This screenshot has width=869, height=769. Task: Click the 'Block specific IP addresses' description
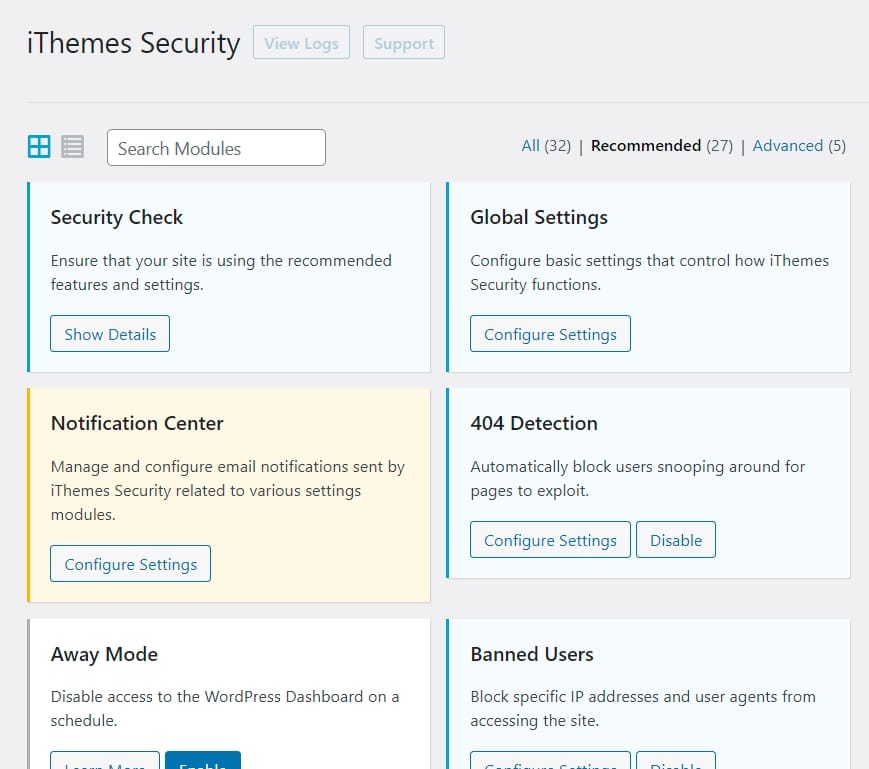pos(643,708)
